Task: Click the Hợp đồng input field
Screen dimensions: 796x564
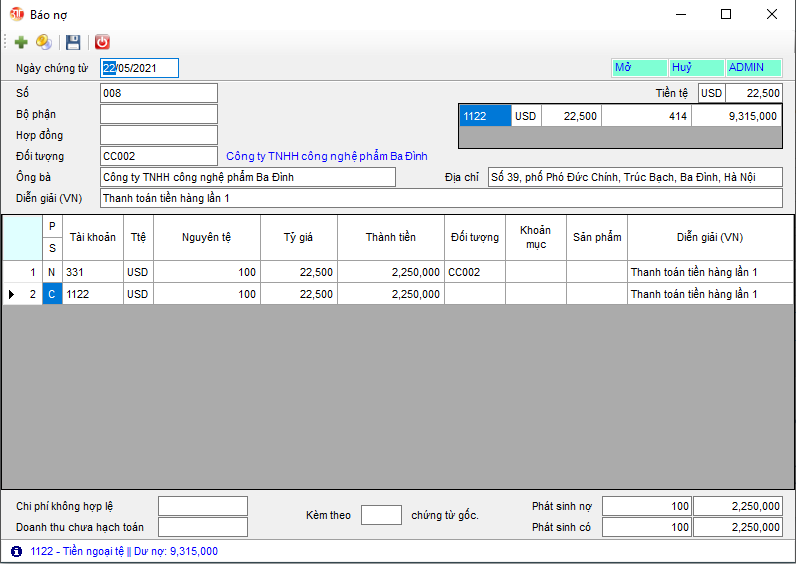Action: [158, 135]
